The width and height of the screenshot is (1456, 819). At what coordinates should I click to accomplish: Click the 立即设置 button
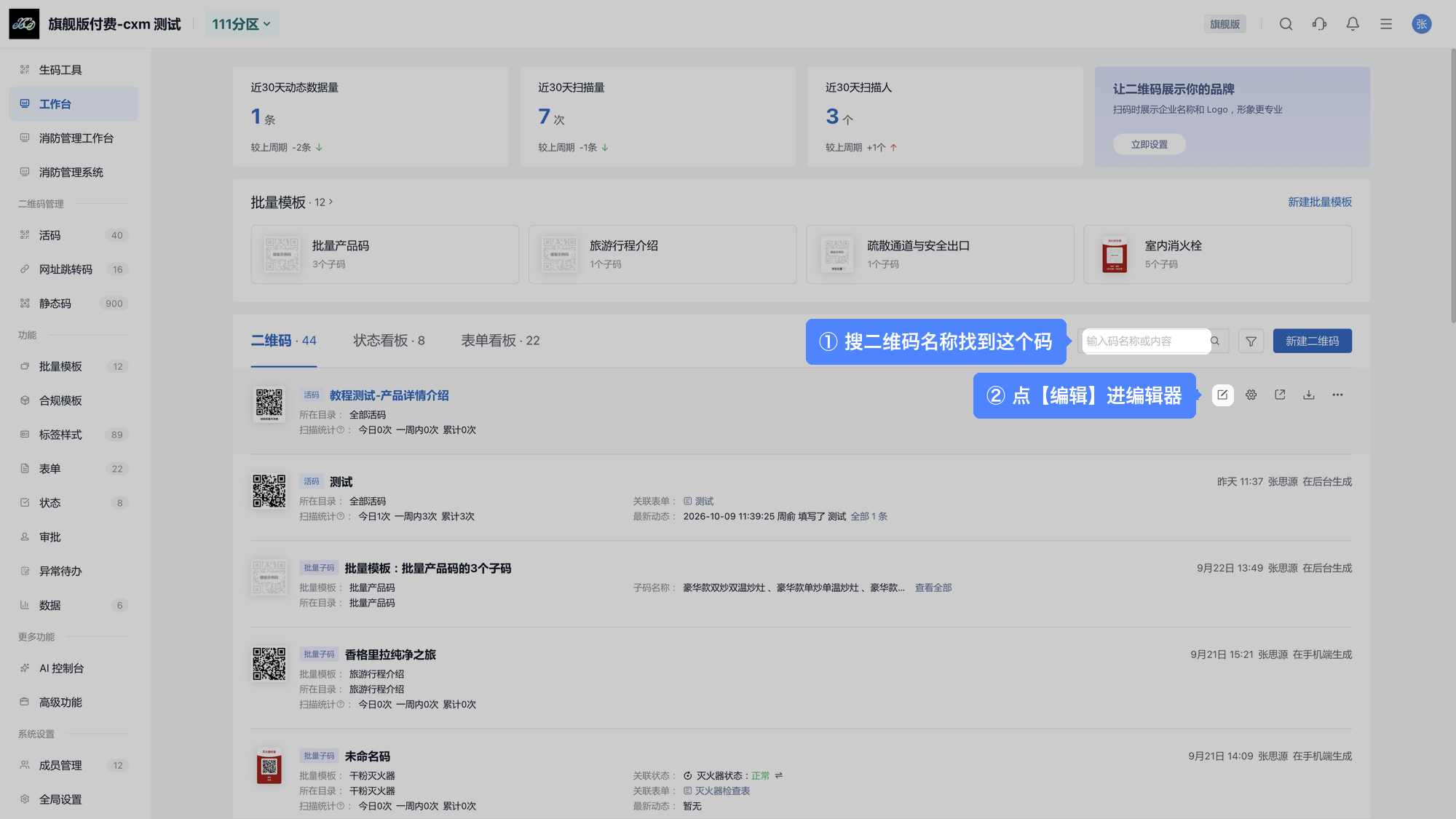point(1149,144)
